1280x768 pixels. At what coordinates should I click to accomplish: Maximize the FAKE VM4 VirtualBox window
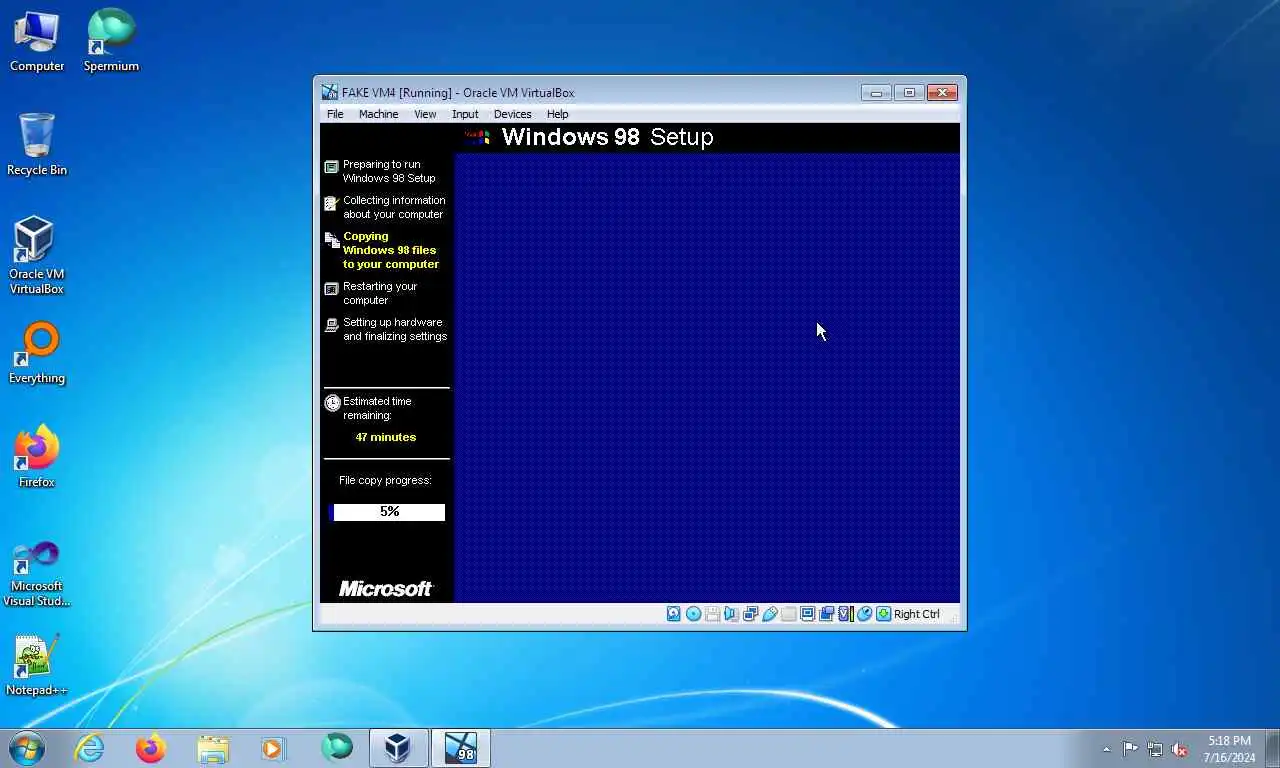[909, 92]
